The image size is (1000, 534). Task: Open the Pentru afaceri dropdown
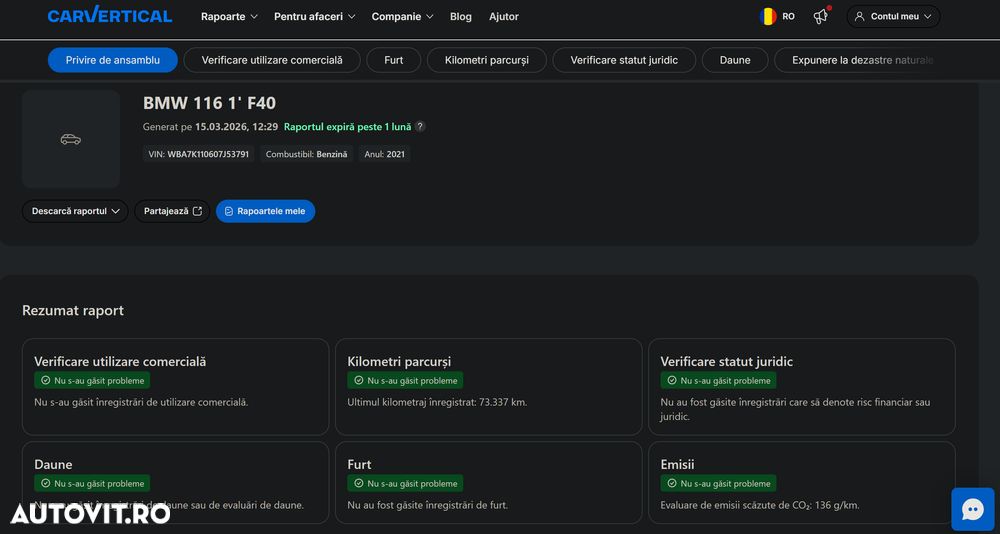[314, 17]
